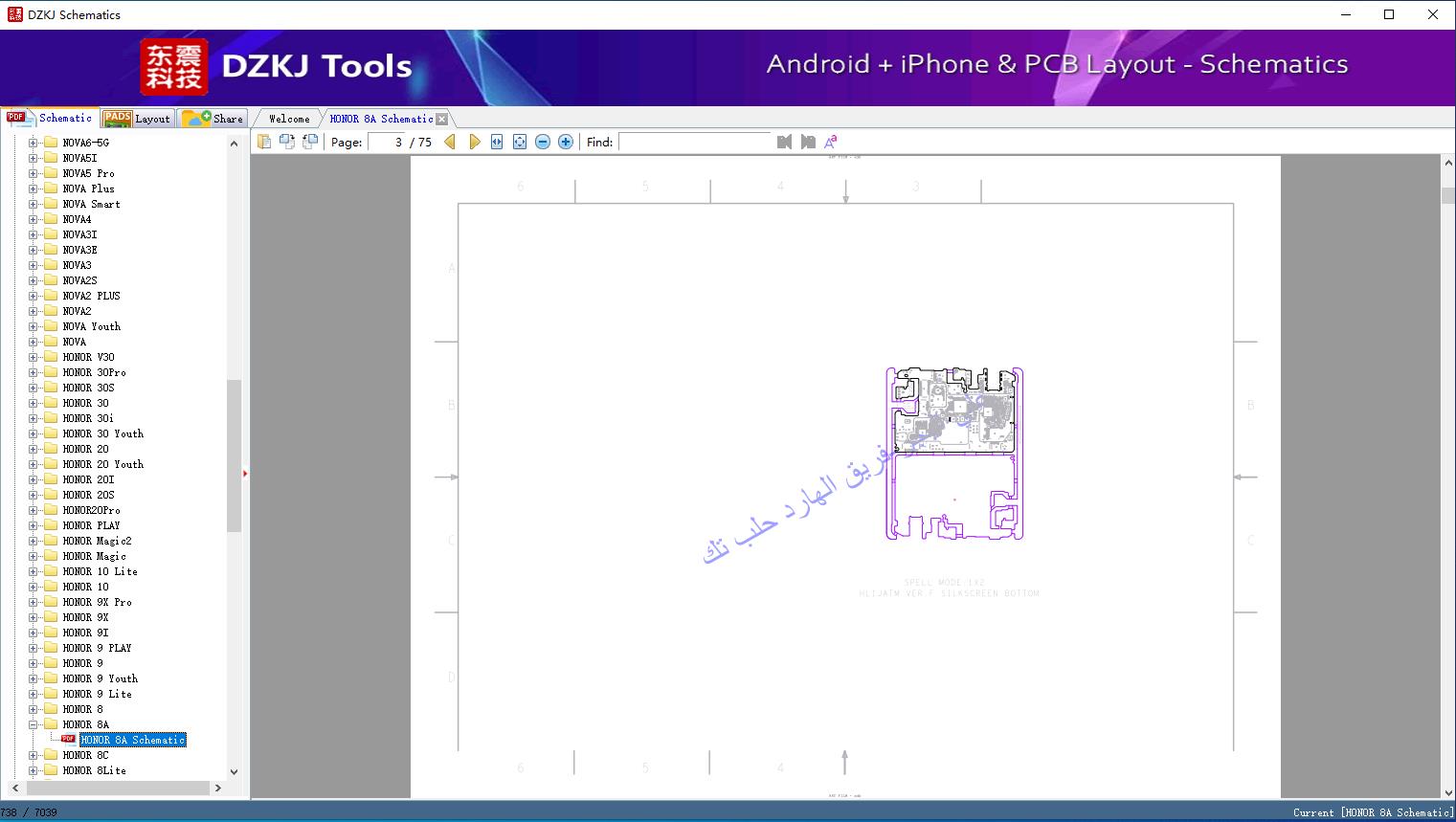Click the HONOR 8A Schematic PDF file icon
This screenshot has height=822, width=1456.
[68, 739]
